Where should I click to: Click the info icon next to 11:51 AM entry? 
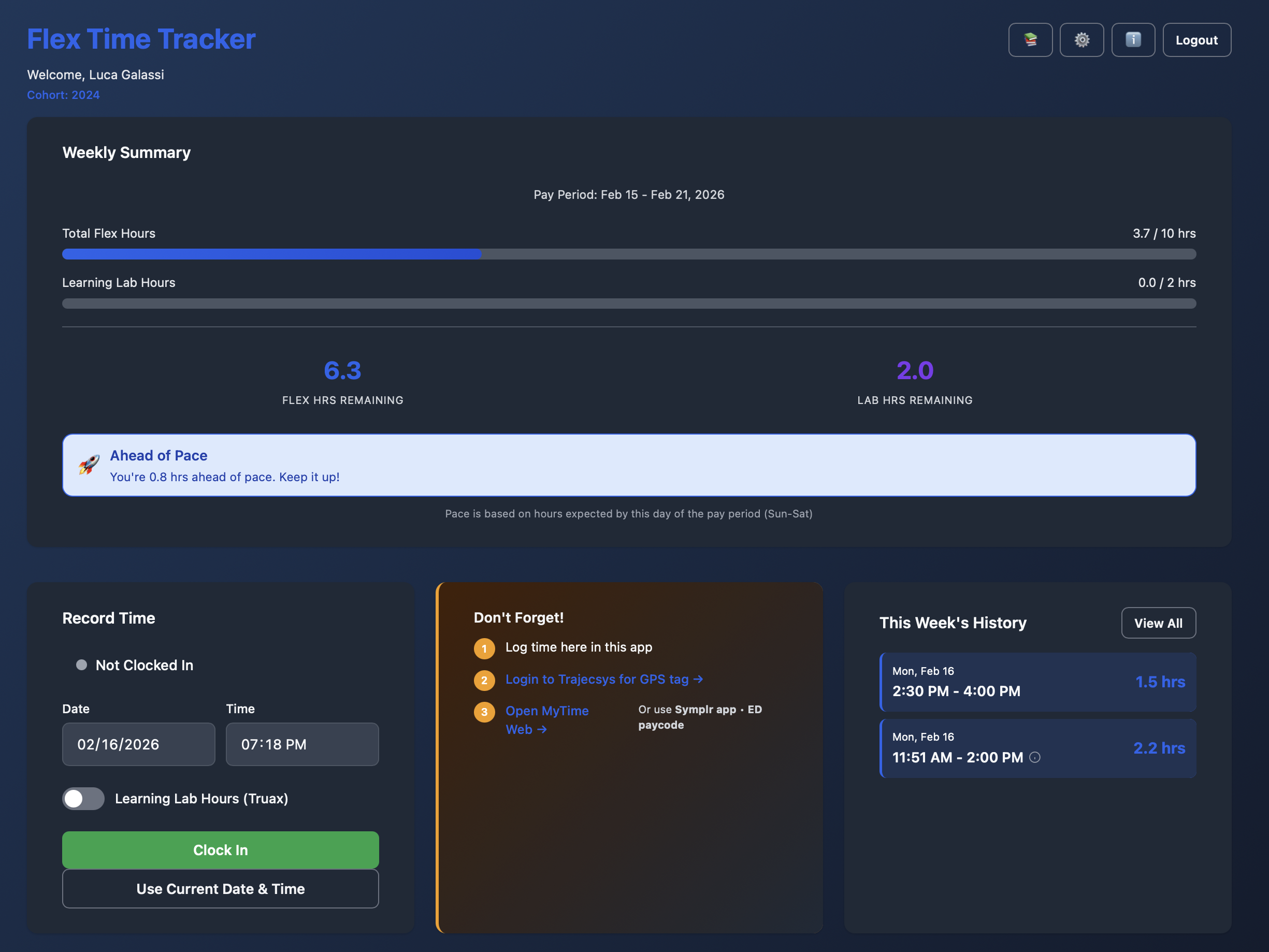pos(1034,757)
